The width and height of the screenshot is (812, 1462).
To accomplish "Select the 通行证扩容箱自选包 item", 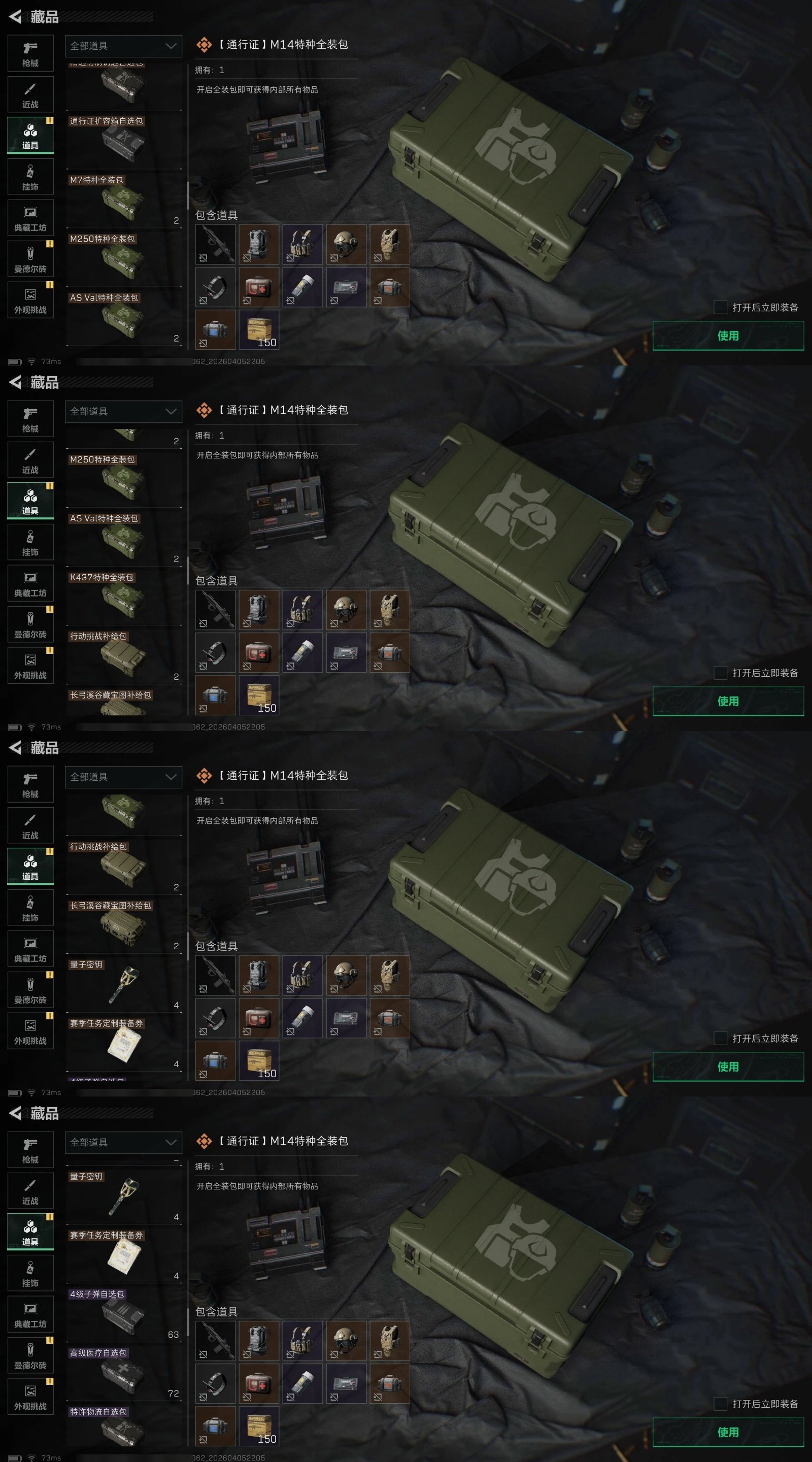I will (124, 141).
